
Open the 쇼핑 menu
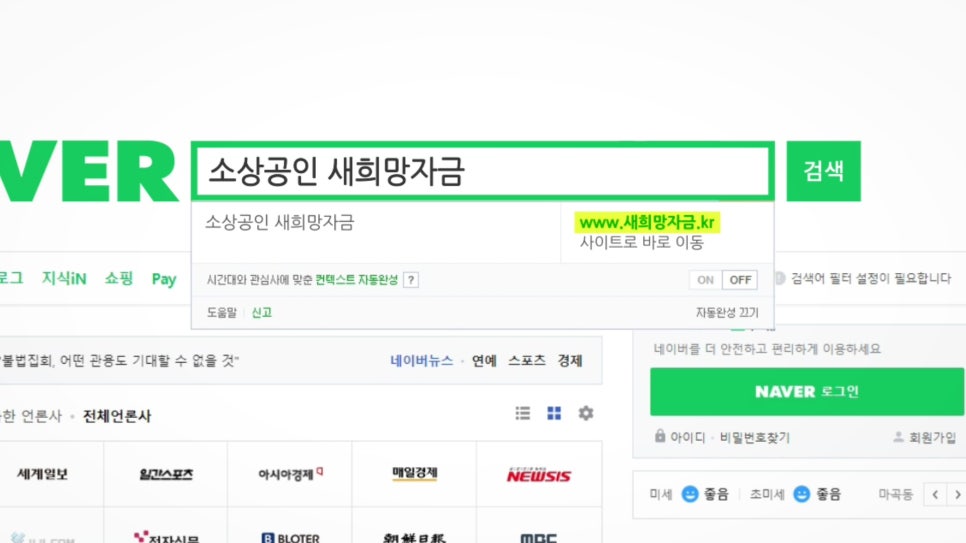pos(119,279)
